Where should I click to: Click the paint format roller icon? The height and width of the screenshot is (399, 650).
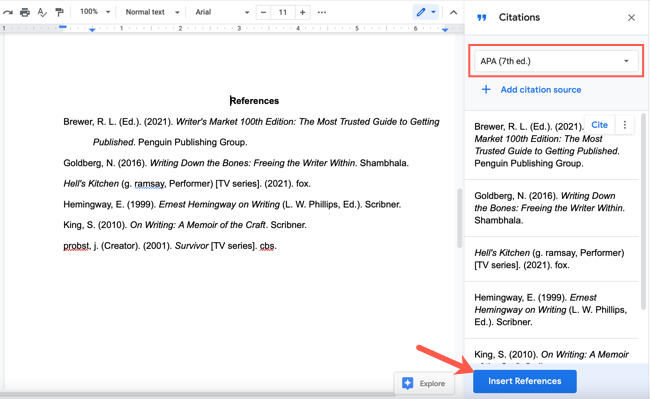pyautogui.click(x=59, y=12)
